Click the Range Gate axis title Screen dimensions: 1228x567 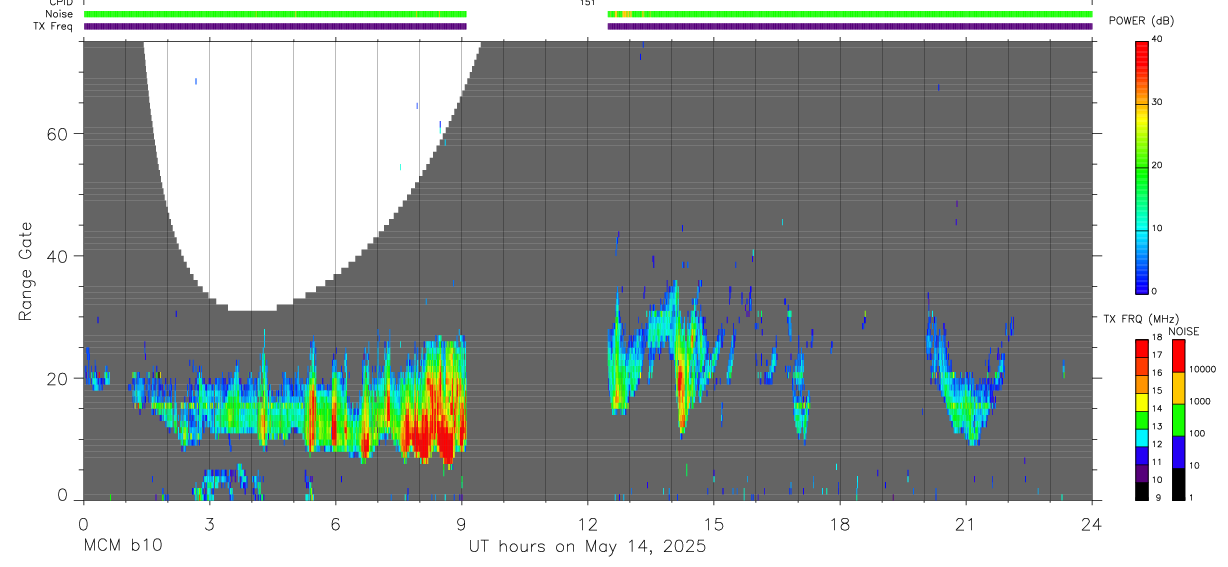pos(26,272)
